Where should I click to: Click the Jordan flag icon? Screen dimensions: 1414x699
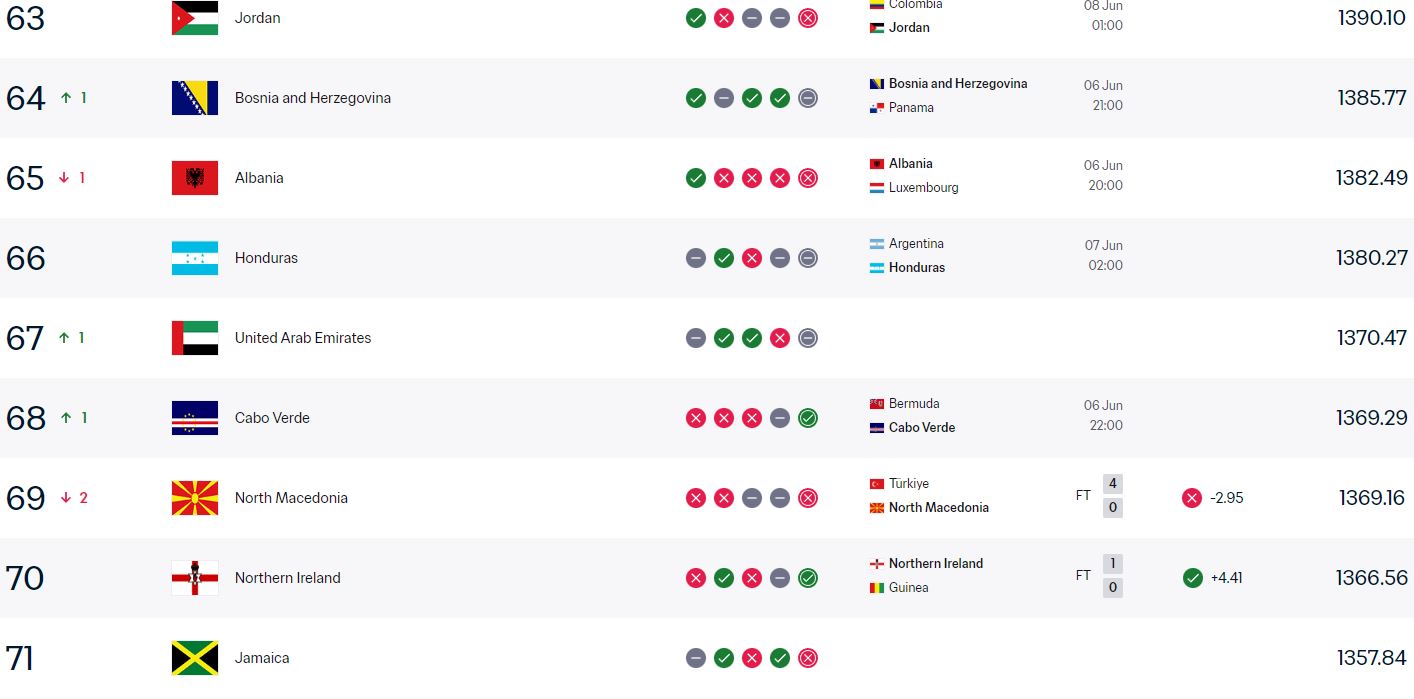tap(195, 18)
